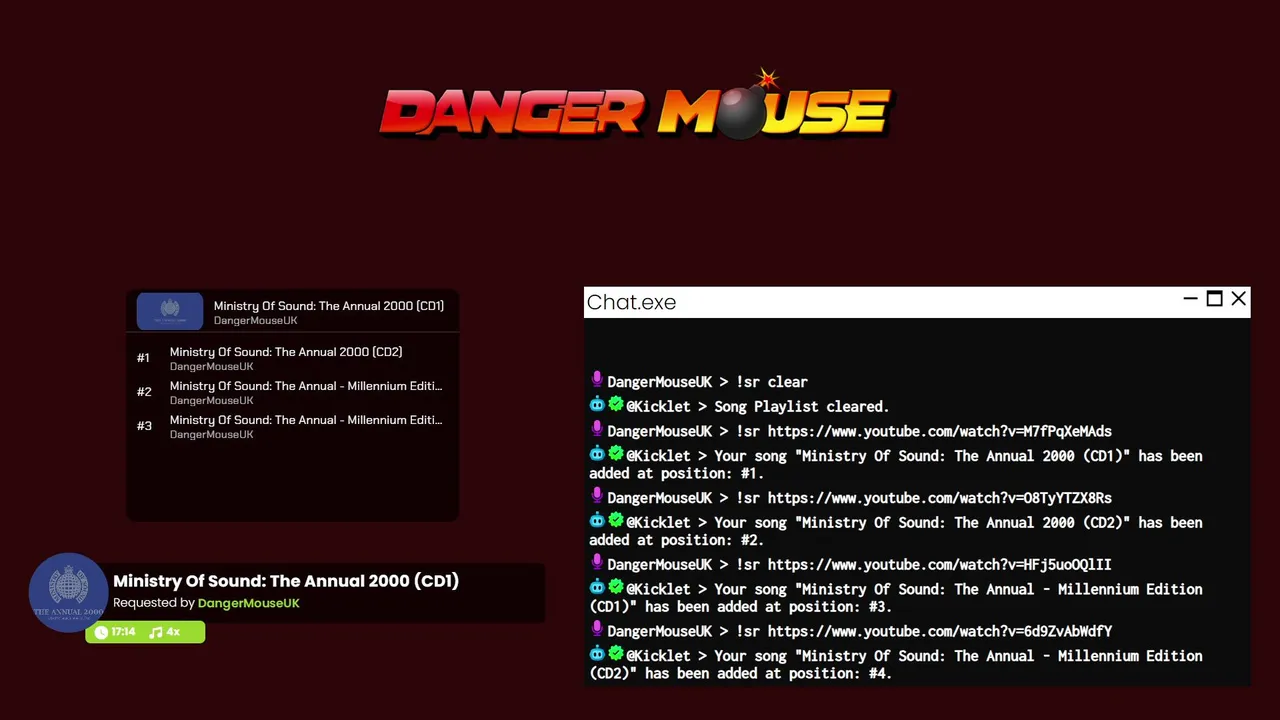The image size is (1280, 720).
Task: Click the microphone icon before the M7fPqXeMAds link message
Action: [x=597, y=430]
